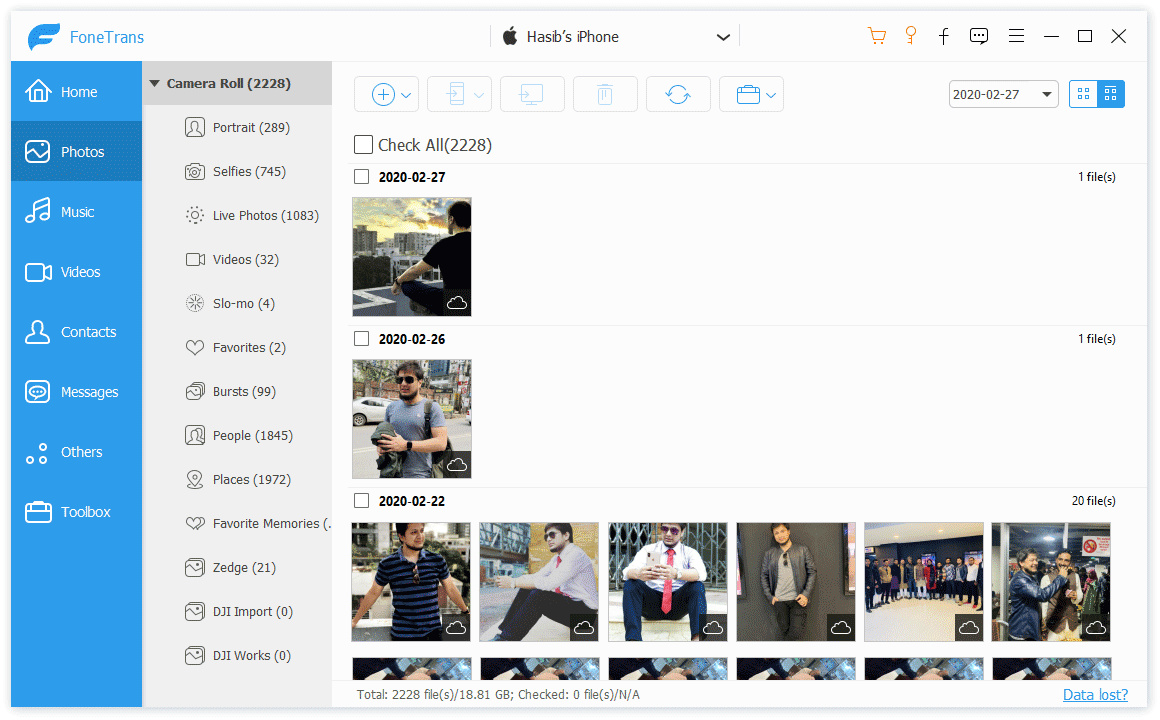Select the Messages section
This screenshot has width=1160, height=720.
76,391
